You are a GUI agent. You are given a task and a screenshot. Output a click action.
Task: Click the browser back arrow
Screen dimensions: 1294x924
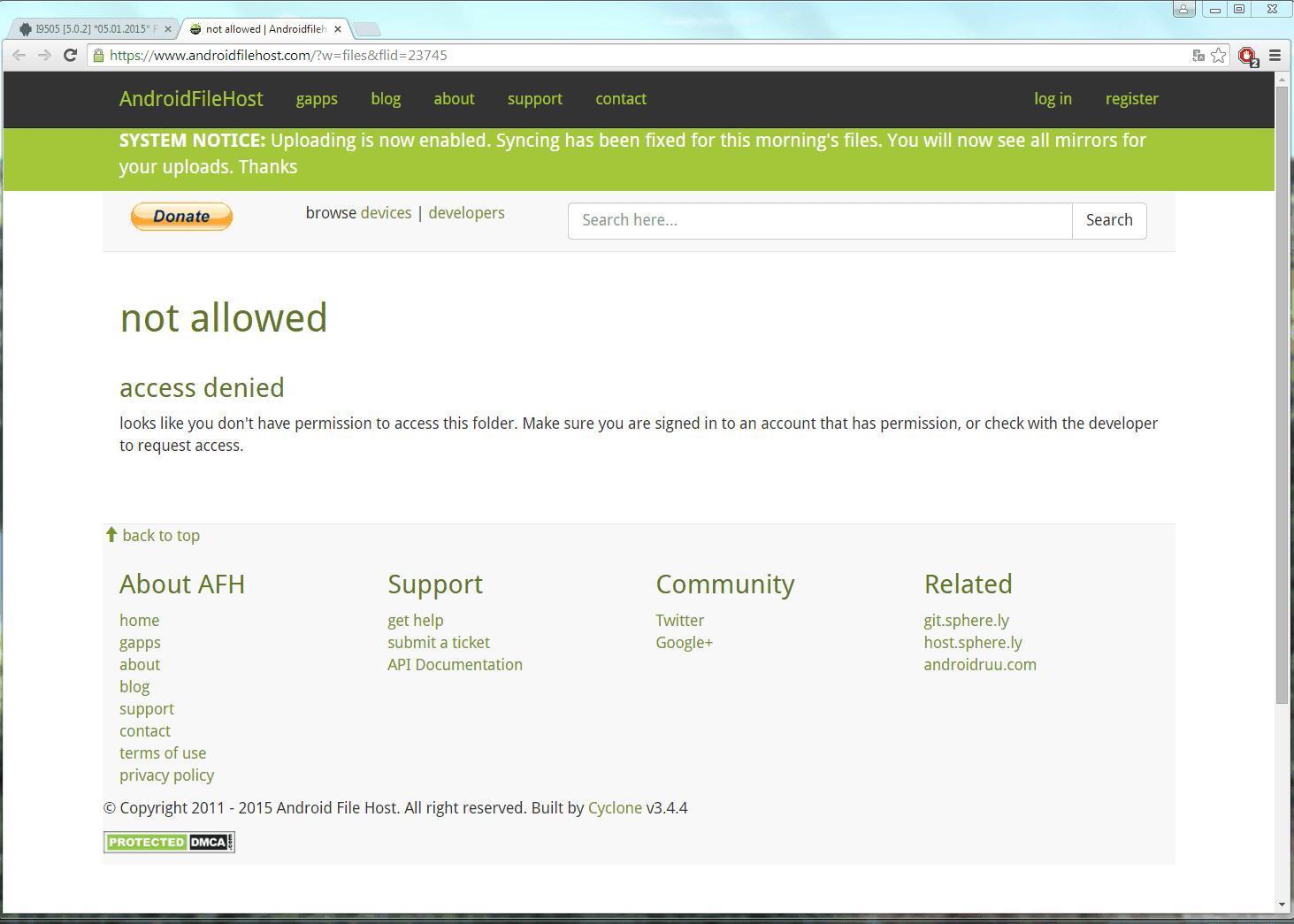(x=19, y=55)
